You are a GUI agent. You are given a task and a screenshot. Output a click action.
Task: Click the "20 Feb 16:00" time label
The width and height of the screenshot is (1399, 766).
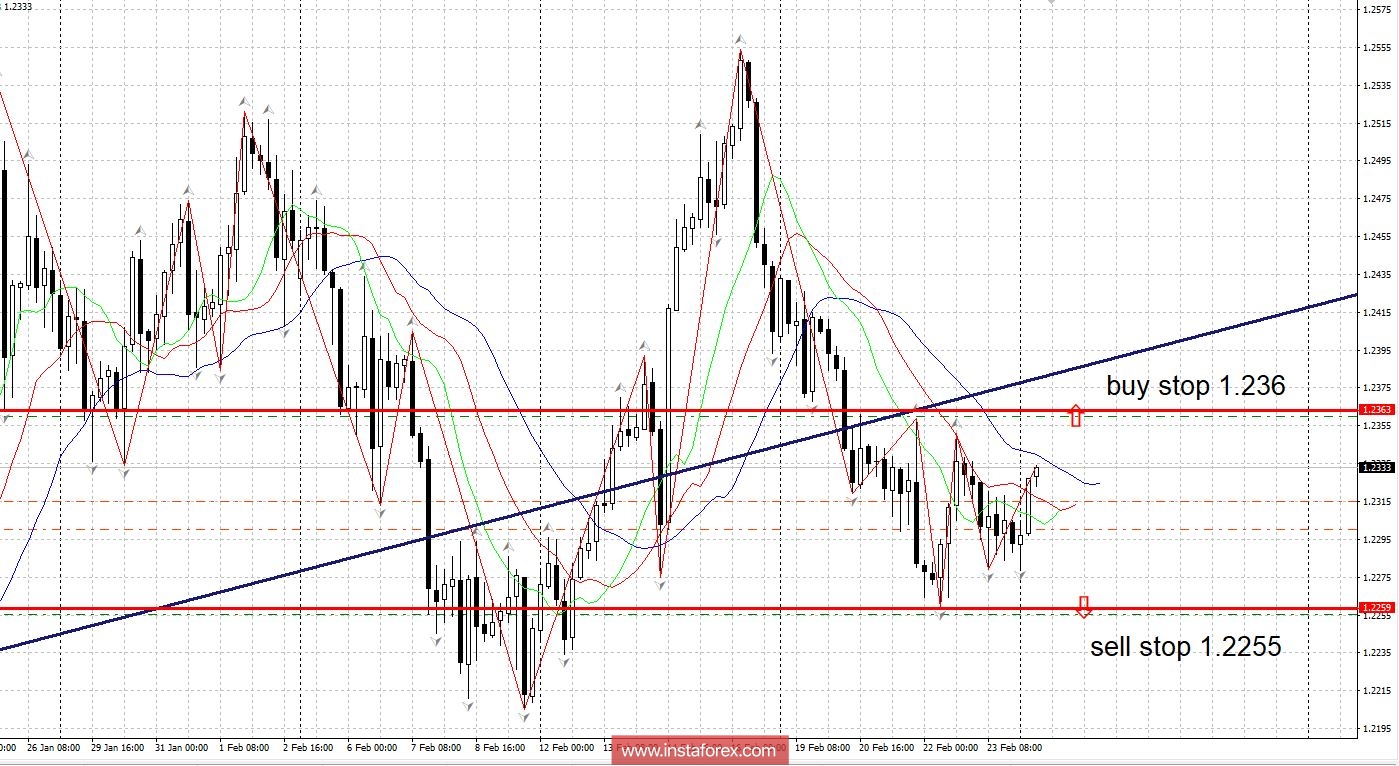(x=887, y=747)
